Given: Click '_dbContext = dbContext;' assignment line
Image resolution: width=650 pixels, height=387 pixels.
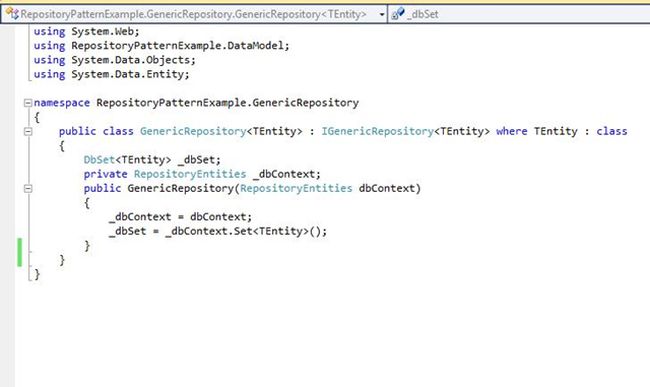Looking at the screenshot, I should 180,217.
